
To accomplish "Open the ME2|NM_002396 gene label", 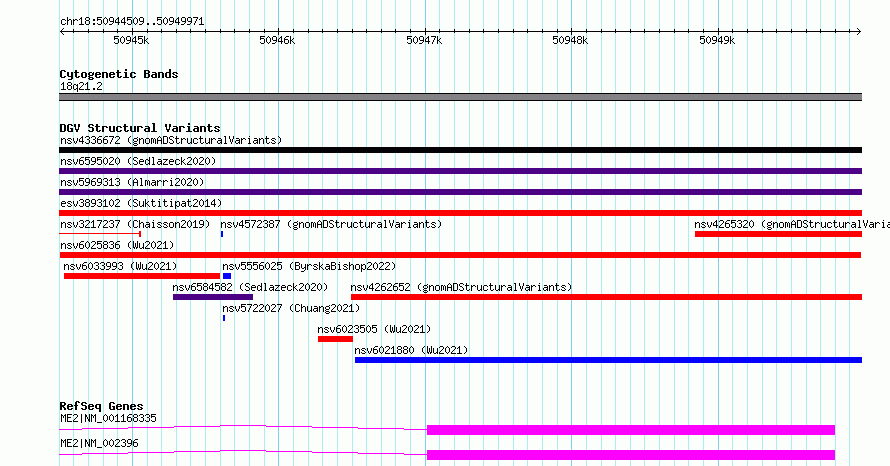I will click(99, 443).
